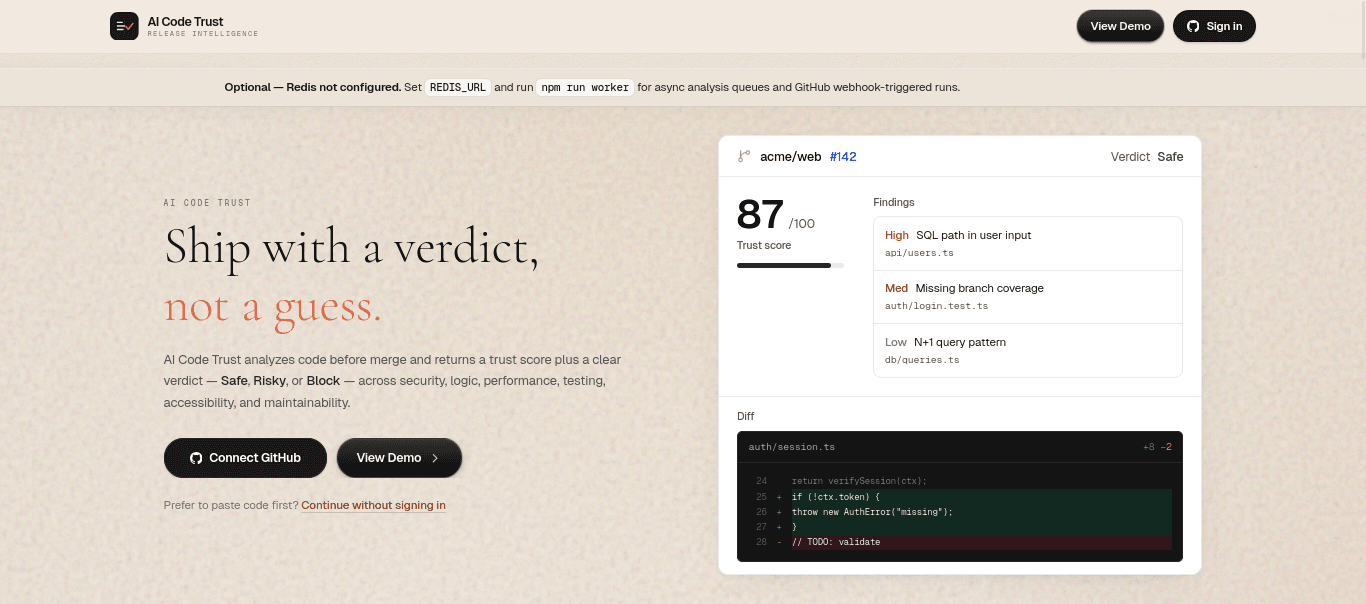
Task: Click the RELEASE INTELLIGENCE tagline
Action: 203,34
